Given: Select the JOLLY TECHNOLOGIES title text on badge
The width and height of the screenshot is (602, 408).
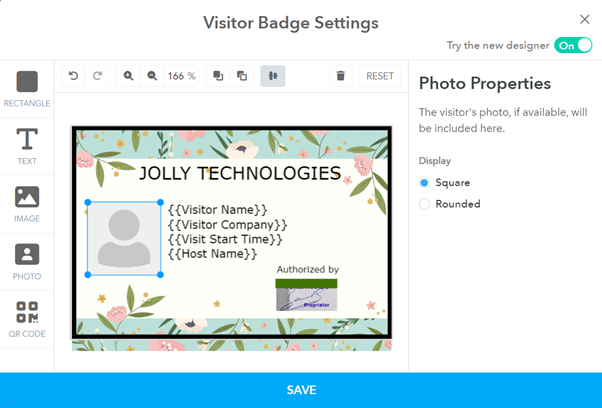Looking at the screenshot, I should 239,174.
